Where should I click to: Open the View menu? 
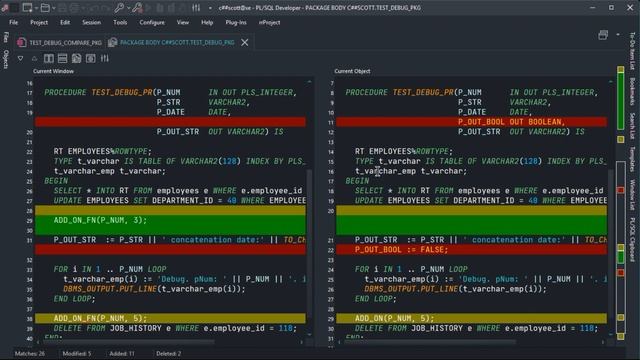(x=182, y=22)
